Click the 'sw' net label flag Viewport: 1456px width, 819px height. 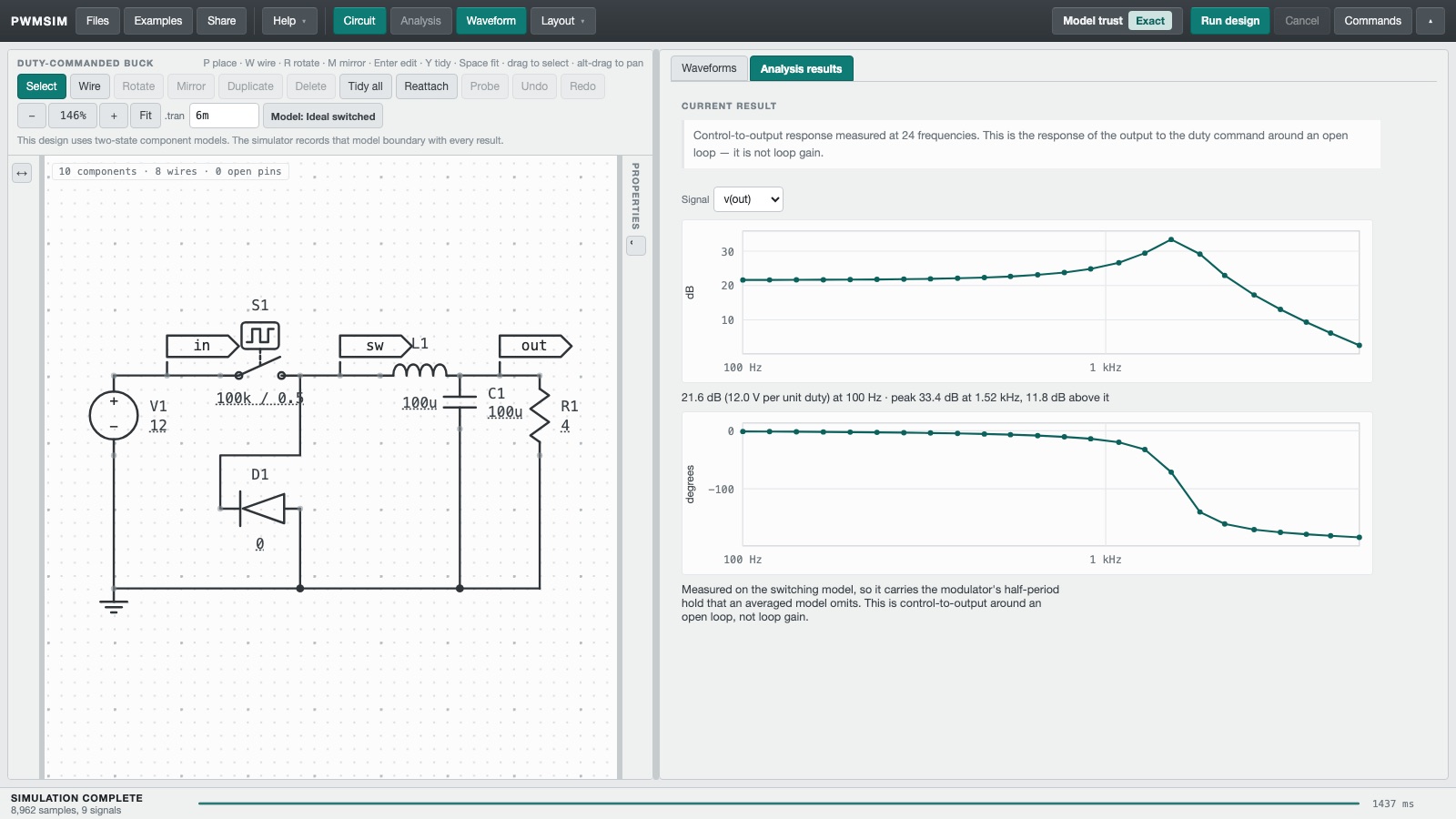tap(375, 346)
